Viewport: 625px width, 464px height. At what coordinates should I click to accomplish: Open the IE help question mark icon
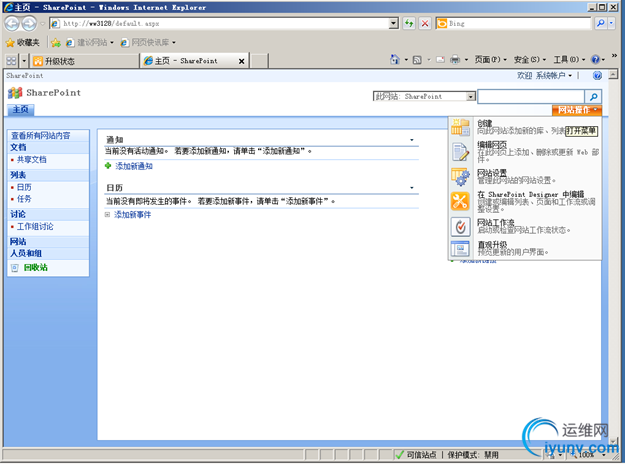coord(596,60)
